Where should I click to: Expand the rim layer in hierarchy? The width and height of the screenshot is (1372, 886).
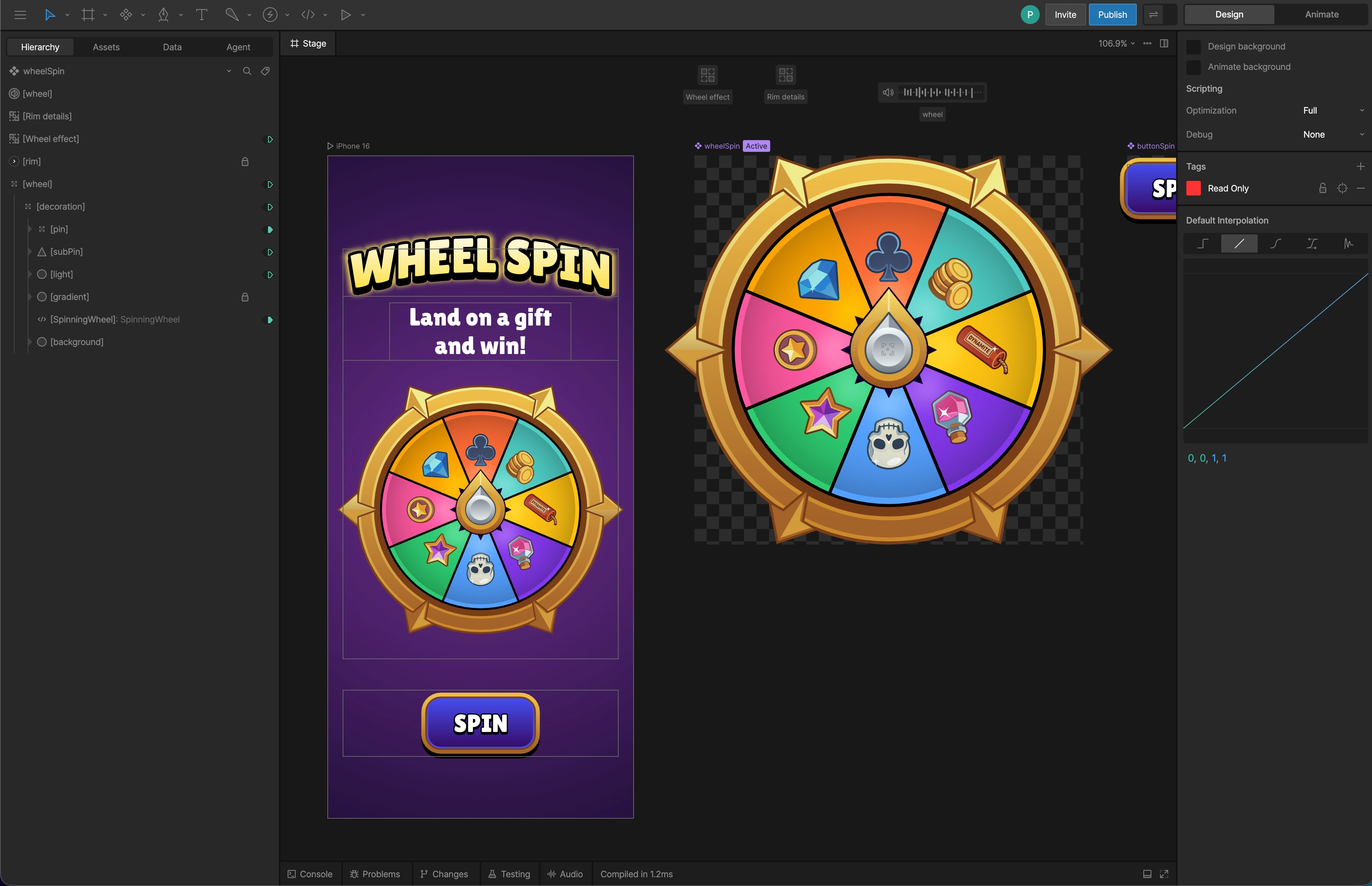(13, 162)
